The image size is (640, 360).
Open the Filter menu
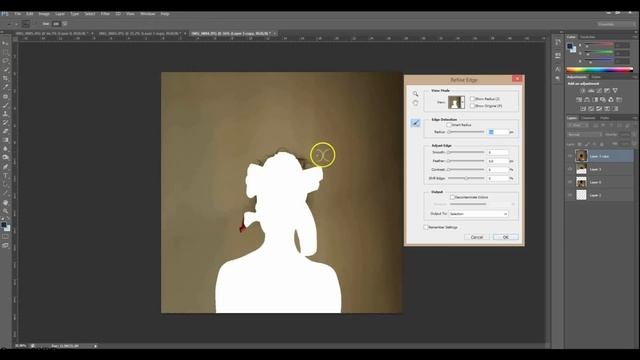click(105, 14)
